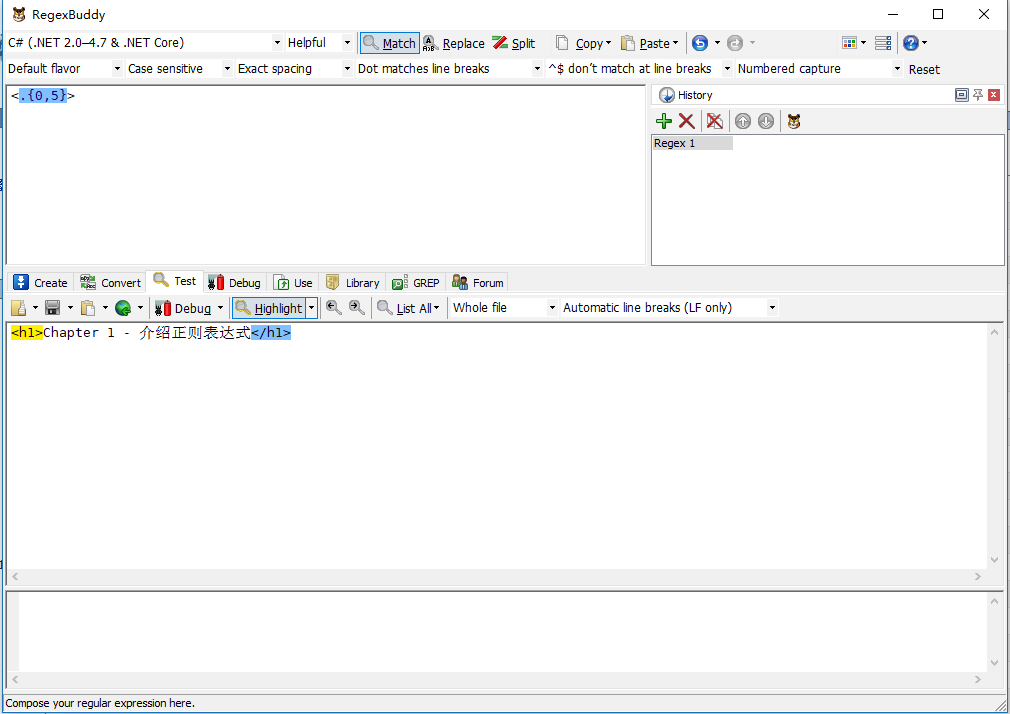The image size is (1010, 714).
Task: Find next match magnifier icon
Action: [357, 308]
